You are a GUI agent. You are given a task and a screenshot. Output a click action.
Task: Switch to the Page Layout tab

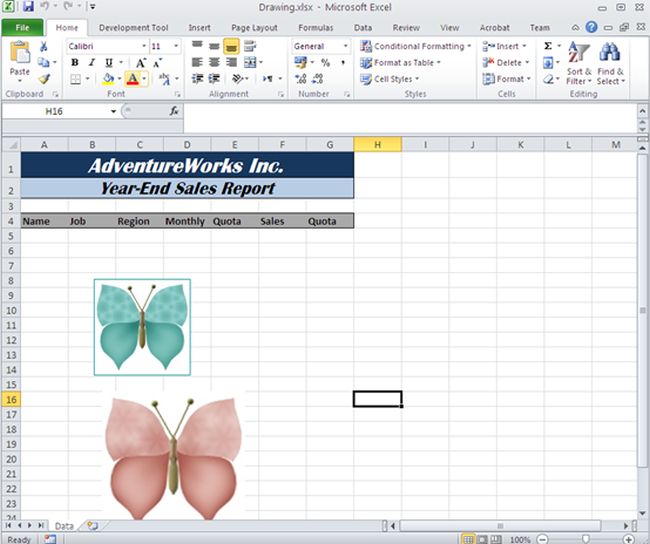[x=254, y=28]
